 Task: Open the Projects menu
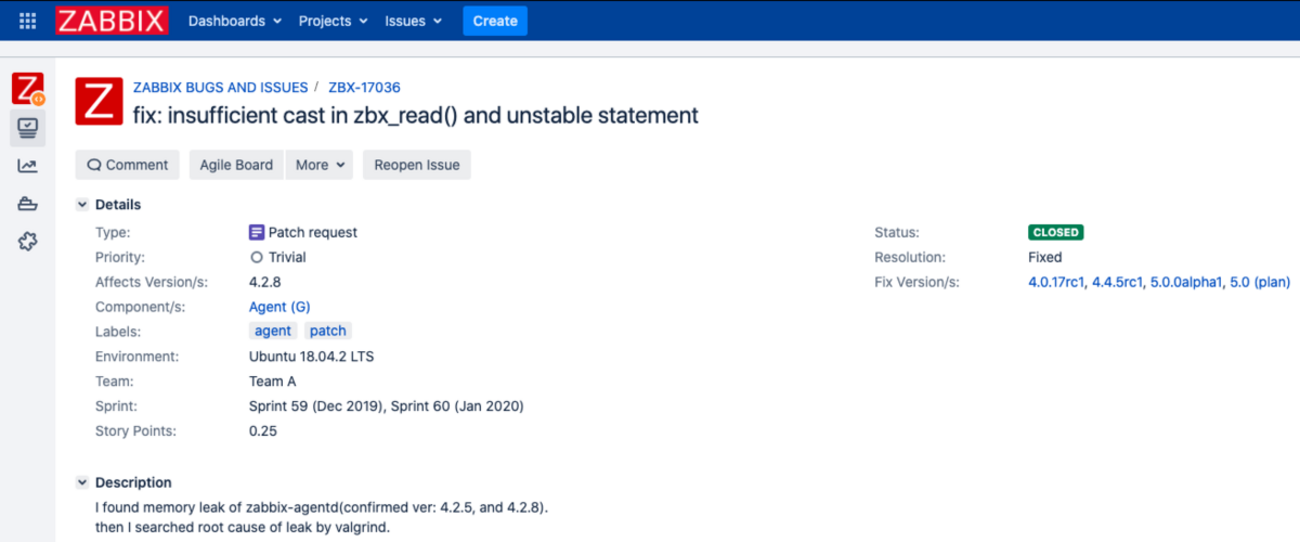click(x=333, y=21)
